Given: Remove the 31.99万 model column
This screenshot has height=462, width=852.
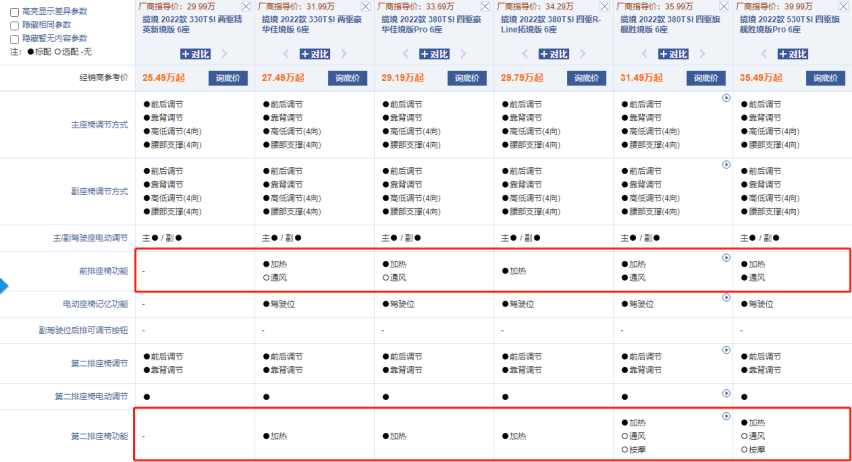Looking at the screenshot, I should (x=366, y=7).
